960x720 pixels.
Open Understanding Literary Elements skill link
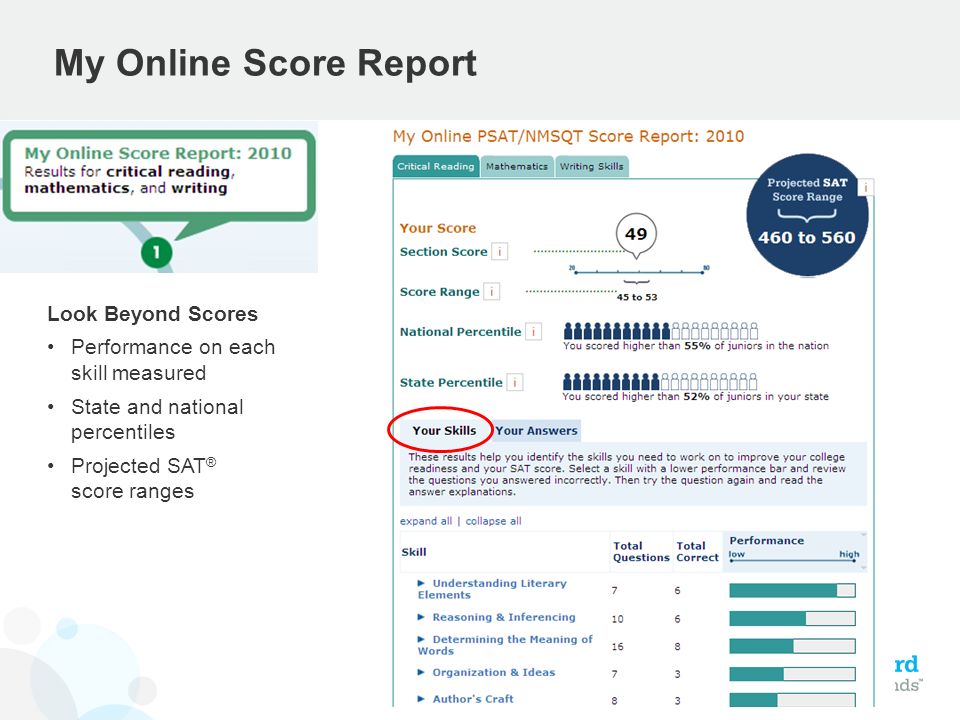(492, 589)
